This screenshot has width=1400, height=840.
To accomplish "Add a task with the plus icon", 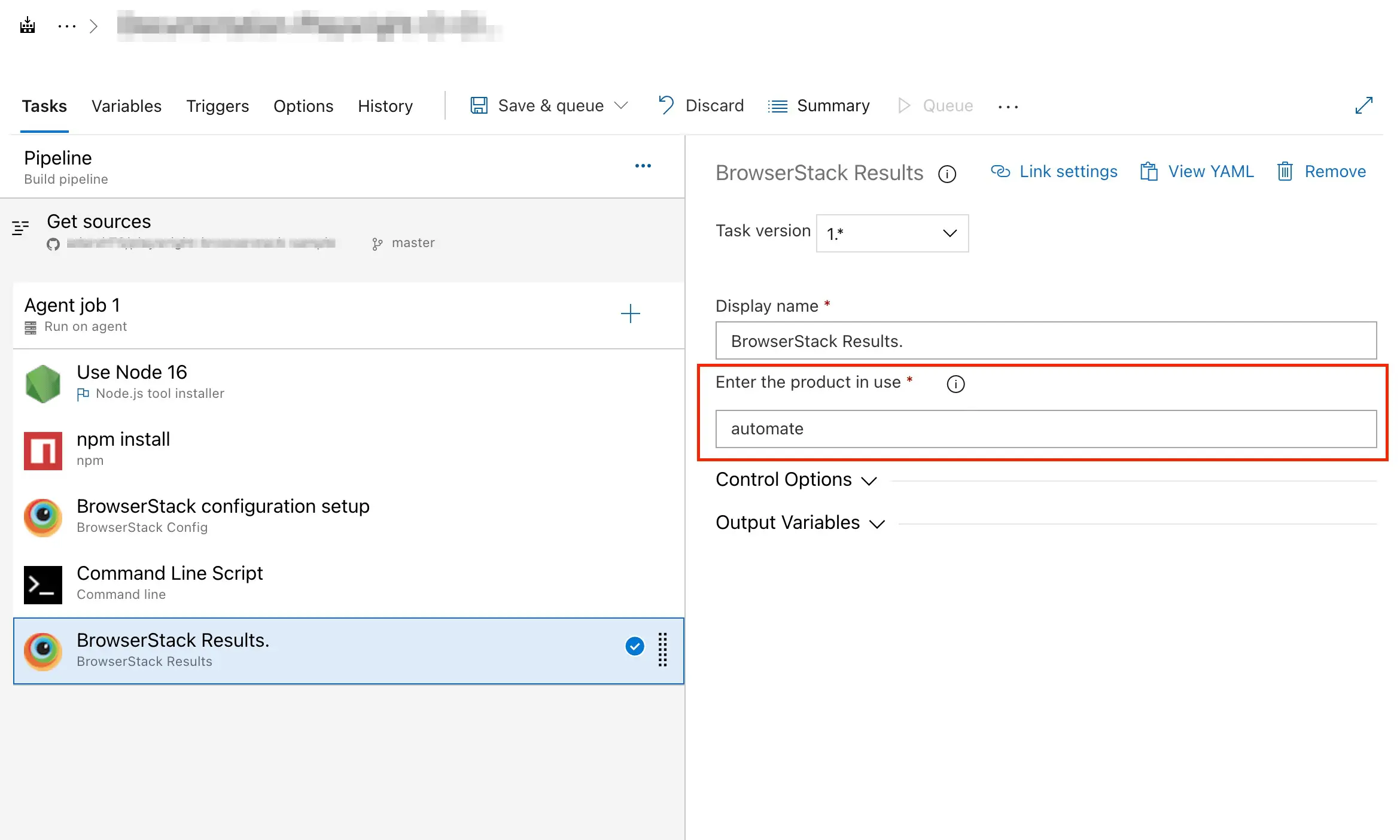I will [x=630, y=314].
